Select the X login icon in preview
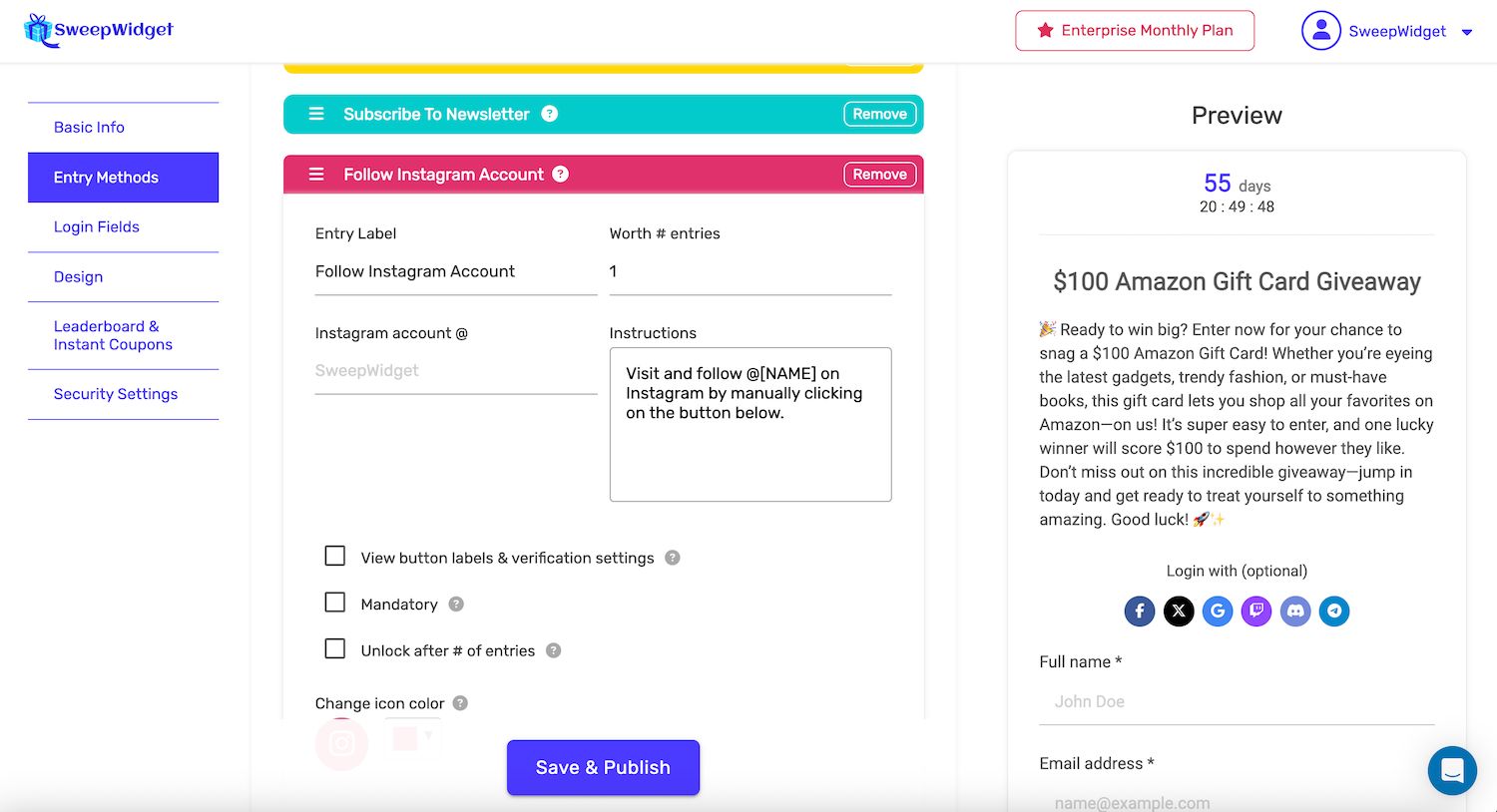The height and width of the screenshot is (812, 1497). [x=1179, y=610]
